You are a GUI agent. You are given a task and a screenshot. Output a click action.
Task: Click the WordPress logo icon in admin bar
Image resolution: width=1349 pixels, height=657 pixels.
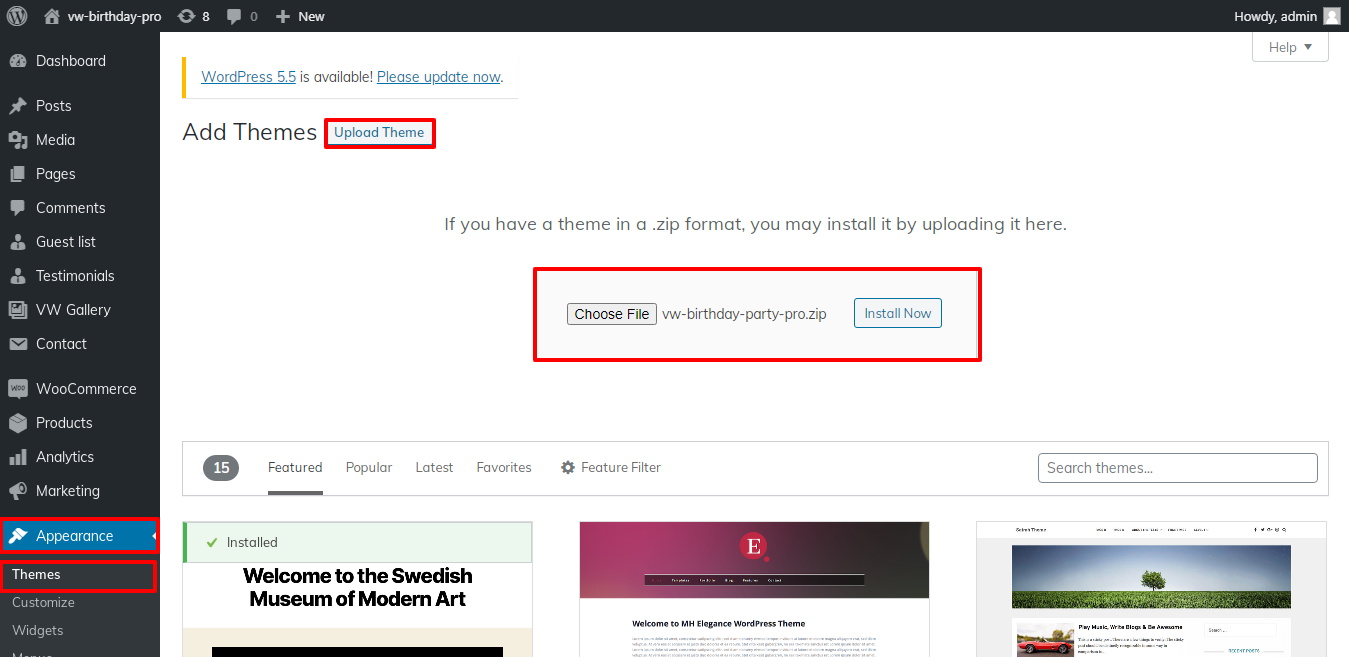pos(17,16)
